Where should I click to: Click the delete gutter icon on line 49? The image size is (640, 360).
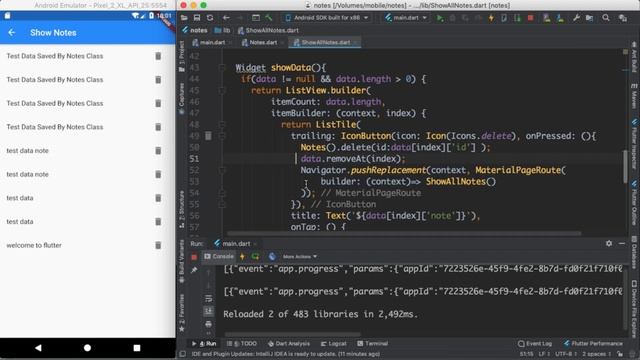208,136
